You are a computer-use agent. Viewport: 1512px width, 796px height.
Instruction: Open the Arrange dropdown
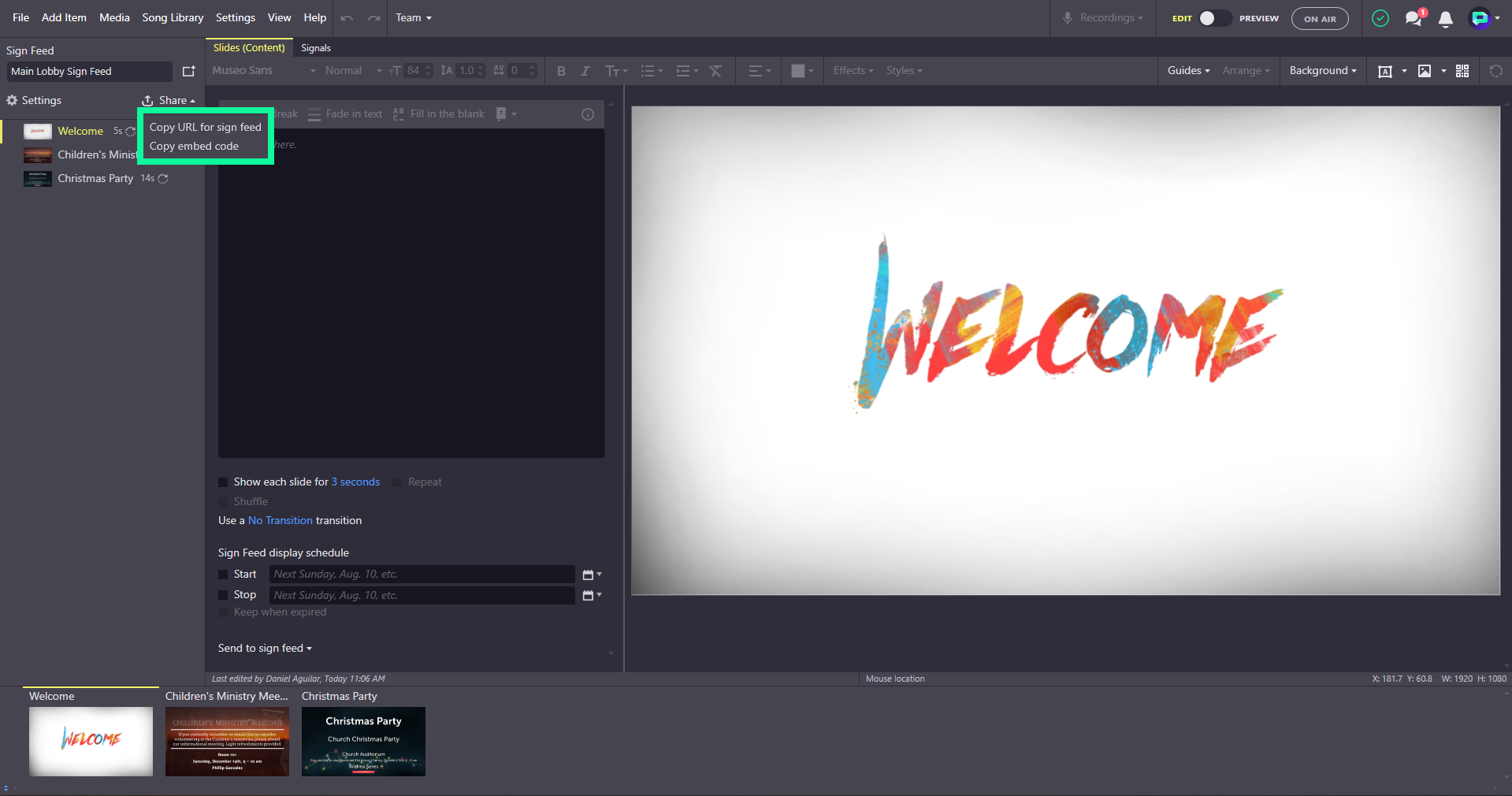pos(1246,71)
